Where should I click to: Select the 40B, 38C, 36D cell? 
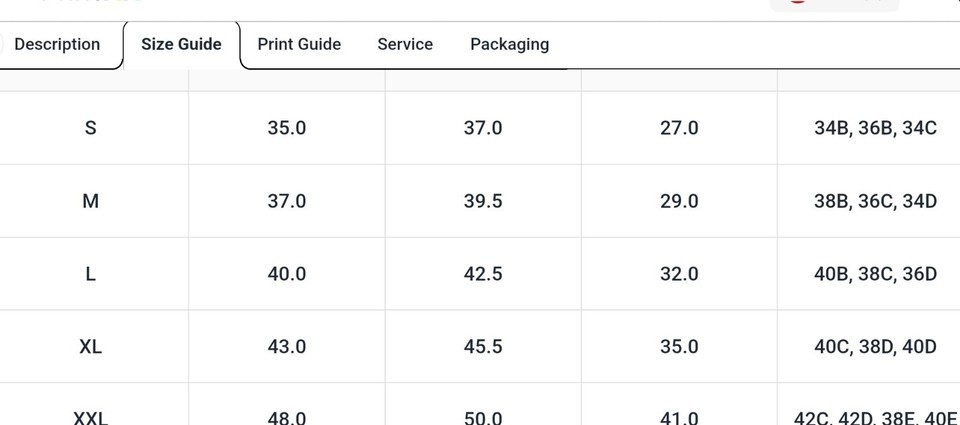[875, 274]
